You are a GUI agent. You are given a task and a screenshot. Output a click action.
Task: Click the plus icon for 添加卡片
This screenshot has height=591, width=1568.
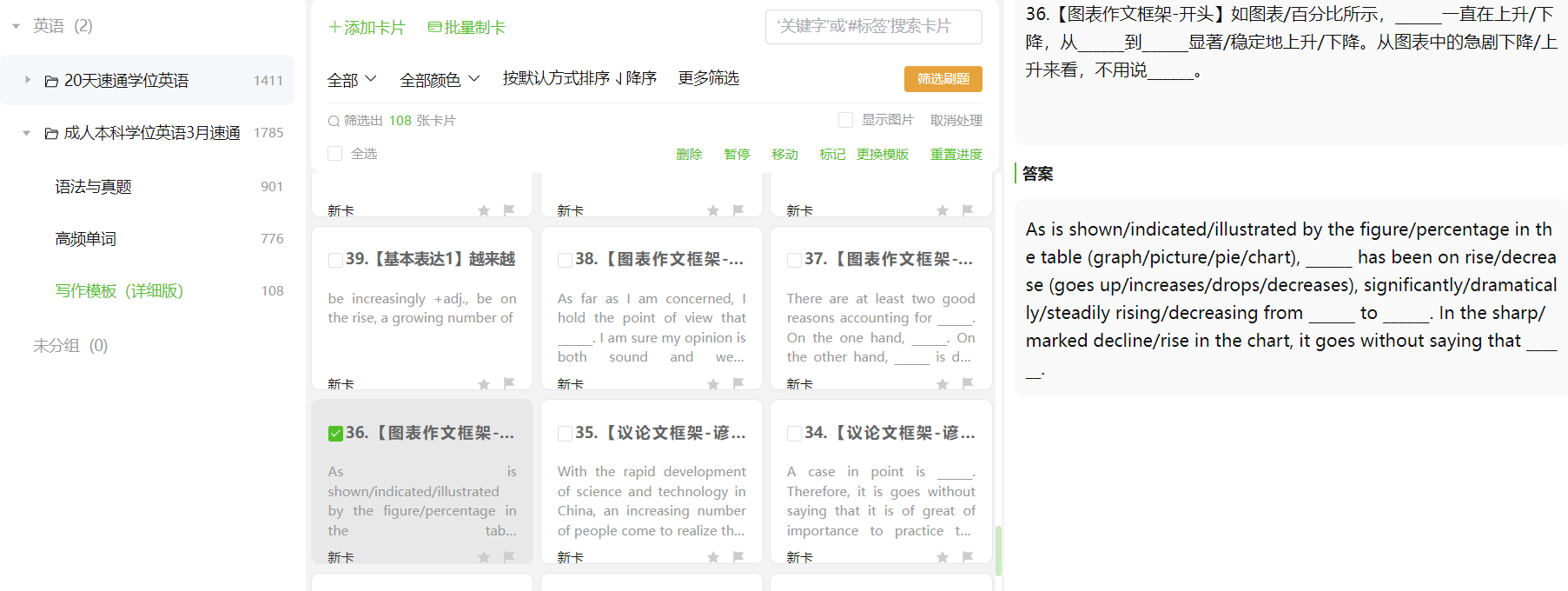pyautogui.click(x=334, y=28)
